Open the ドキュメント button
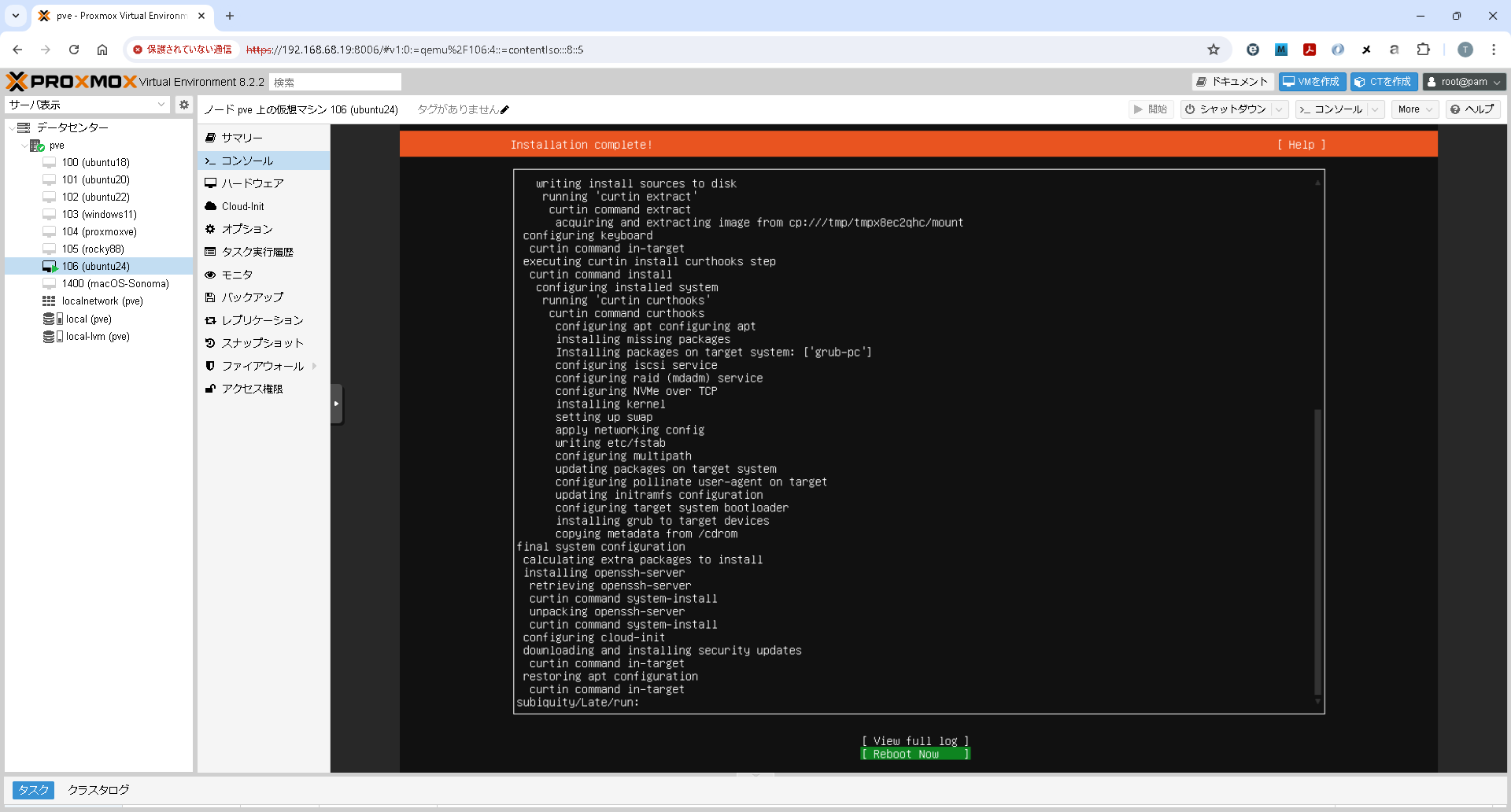 point(1233,82)
